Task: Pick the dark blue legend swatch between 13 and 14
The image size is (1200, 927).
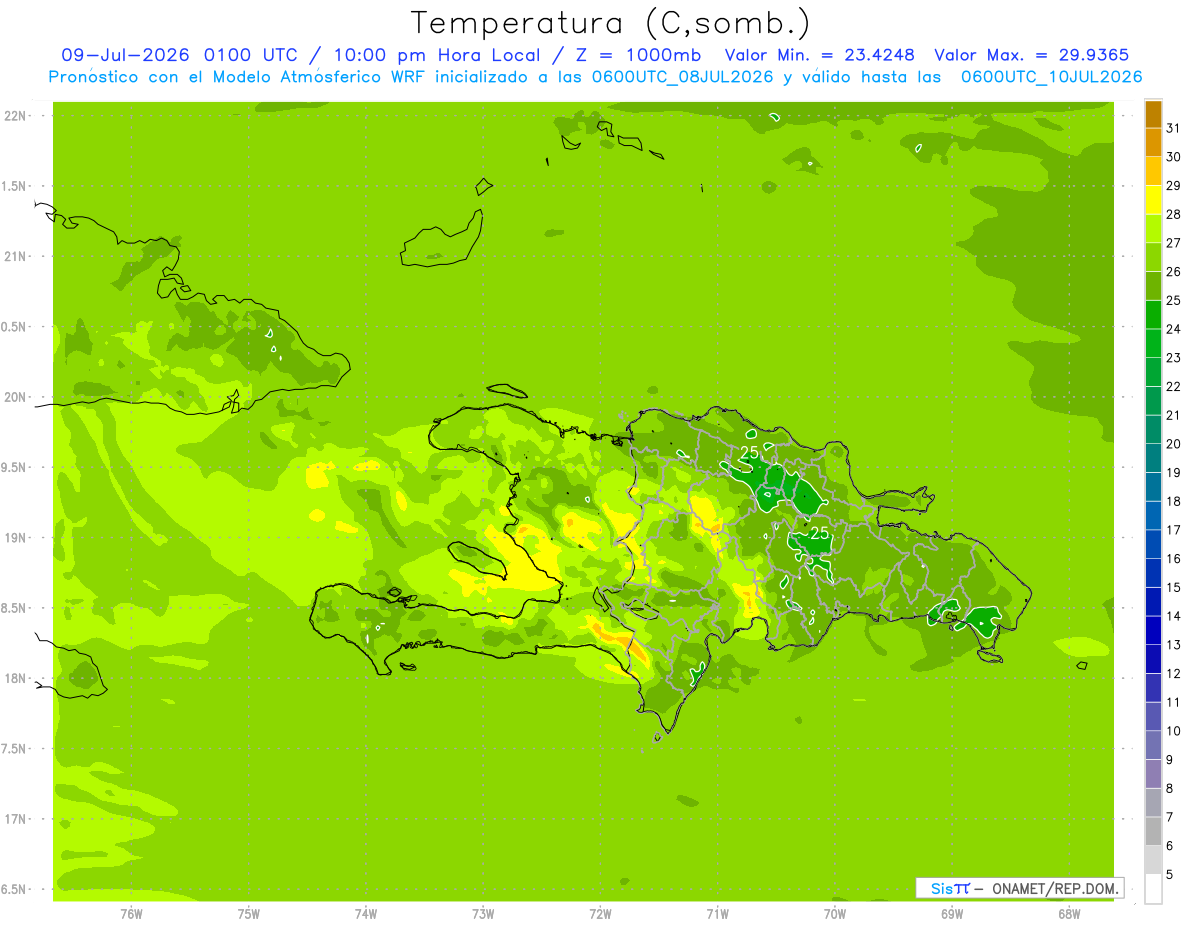Action: coord(1153,630)
